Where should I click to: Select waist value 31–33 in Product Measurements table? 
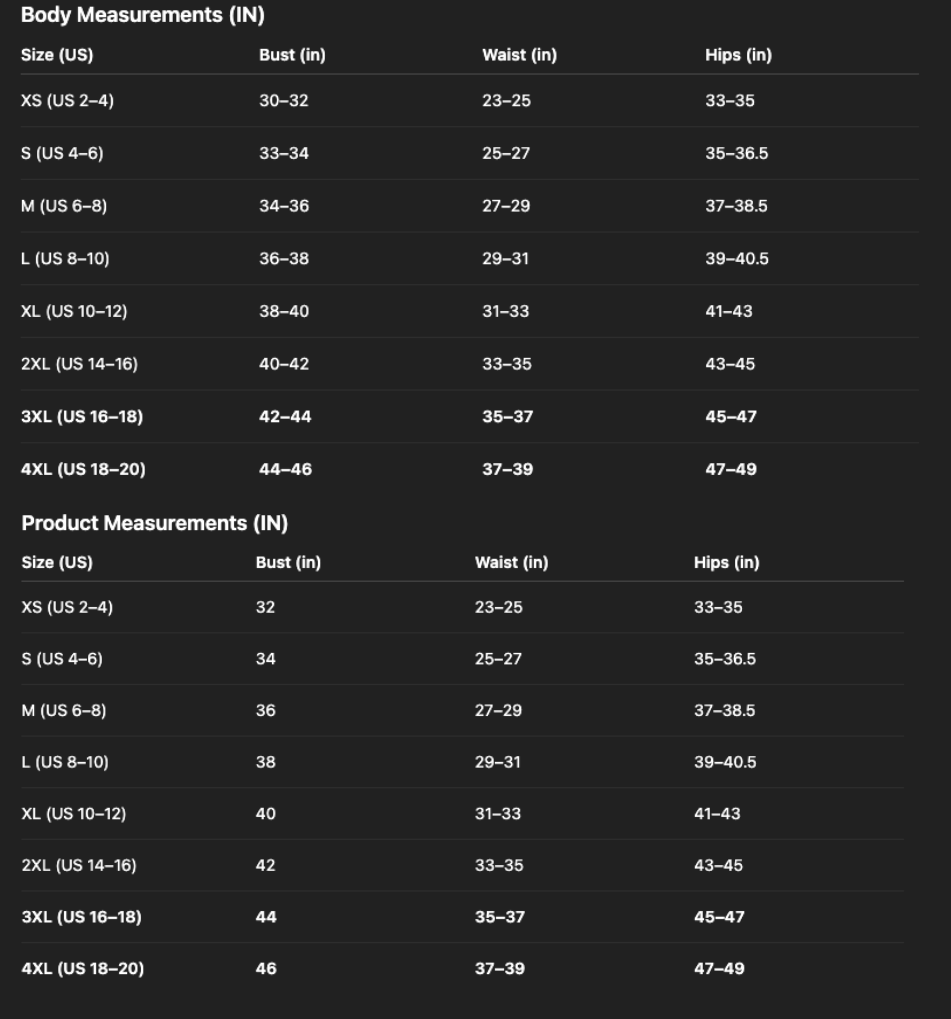[498, 814]
